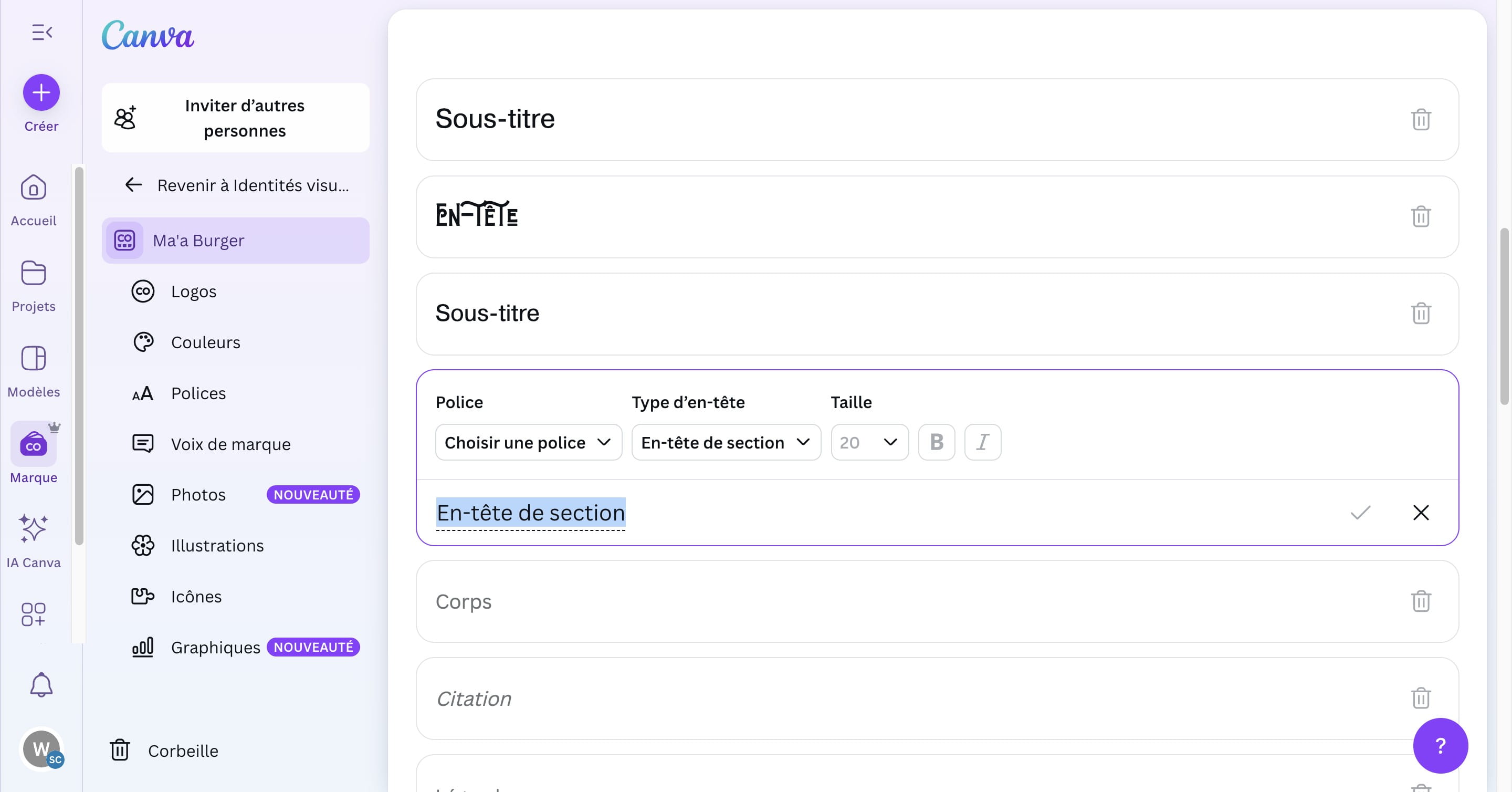Click the En-tête de section text field
The width and height of the screenshot is (1512, 792).
click(x=530, y=513)
